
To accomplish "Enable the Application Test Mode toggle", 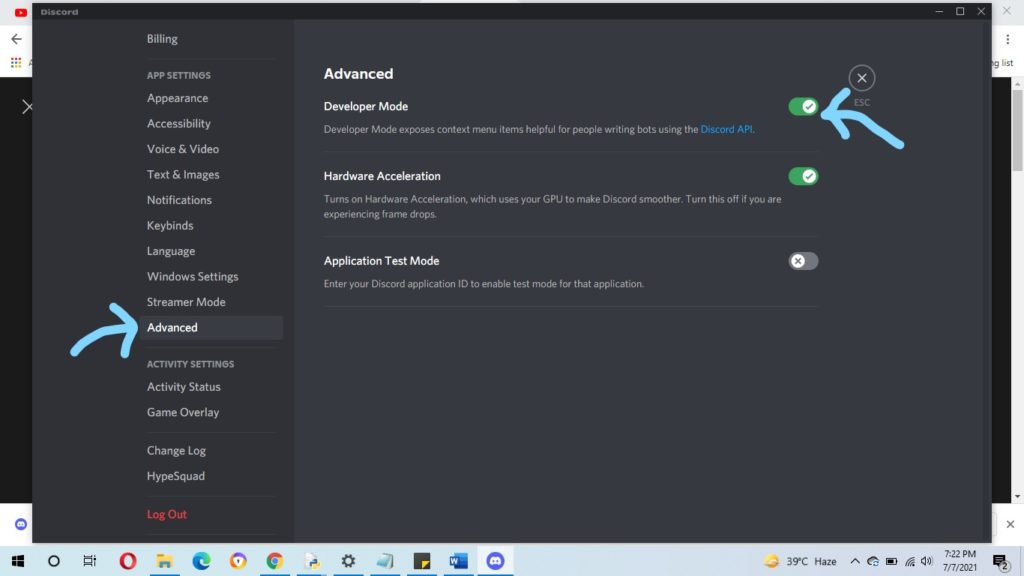I will 803,261.
